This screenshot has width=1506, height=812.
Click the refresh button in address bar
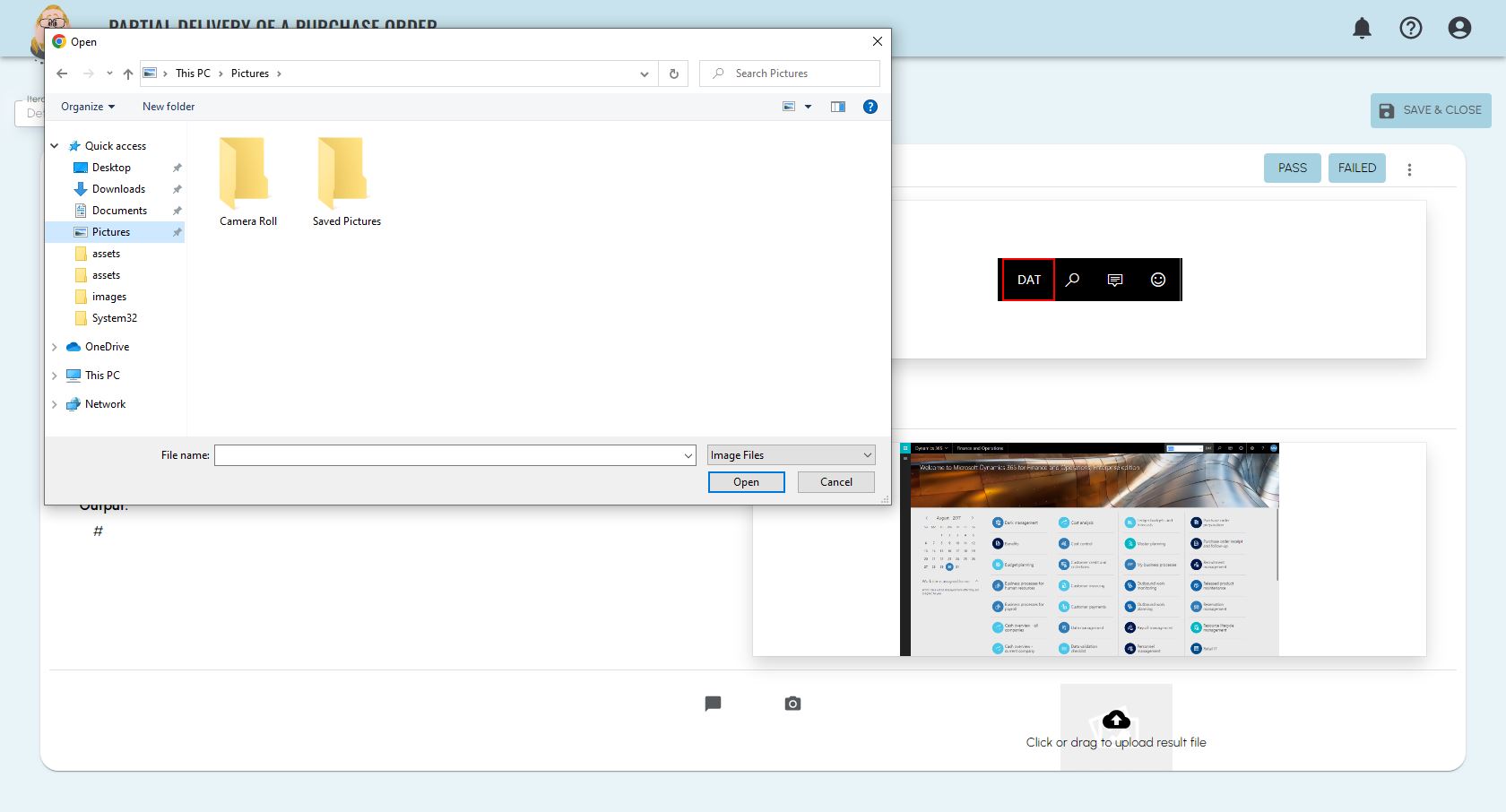tap(673, 73)
